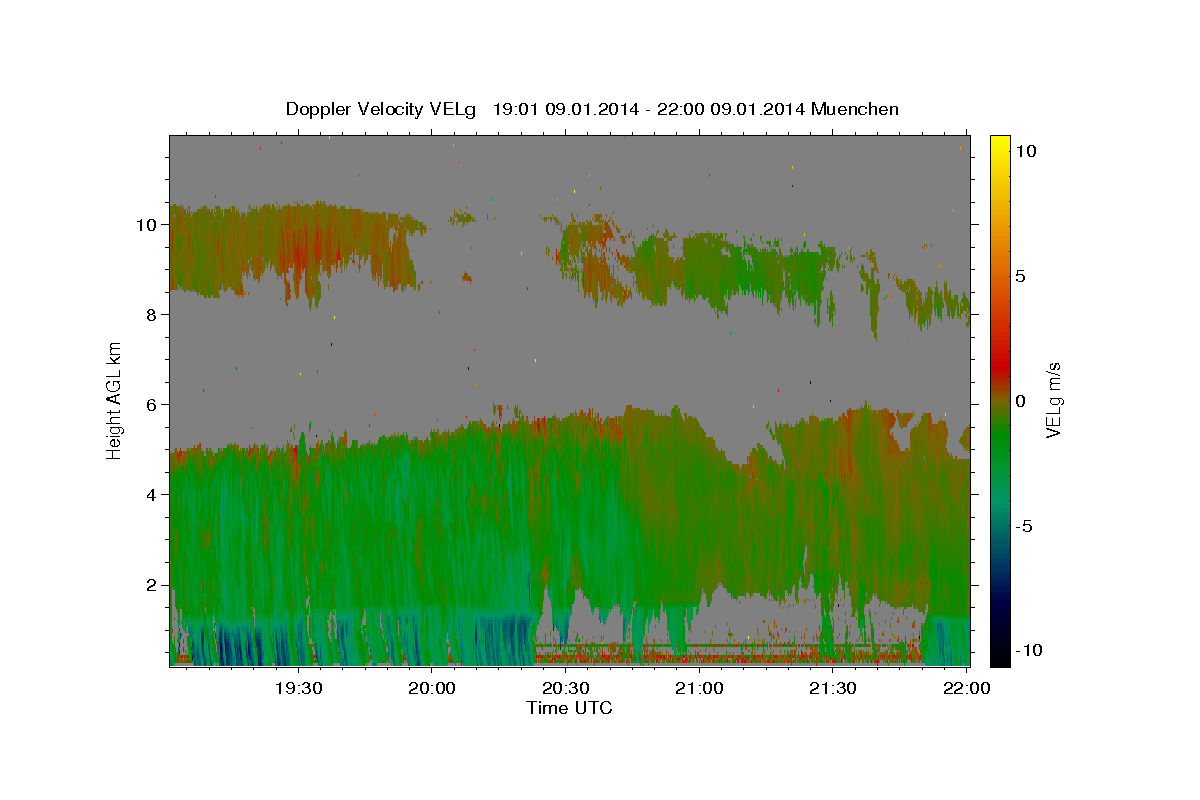Click the height axis label 8

point(150,314)
